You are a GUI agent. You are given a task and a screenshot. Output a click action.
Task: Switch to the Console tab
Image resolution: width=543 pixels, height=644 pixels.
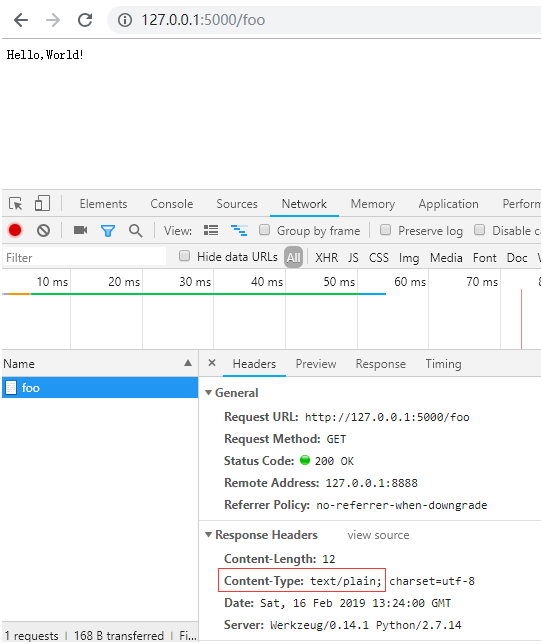(x=172, y=204)
